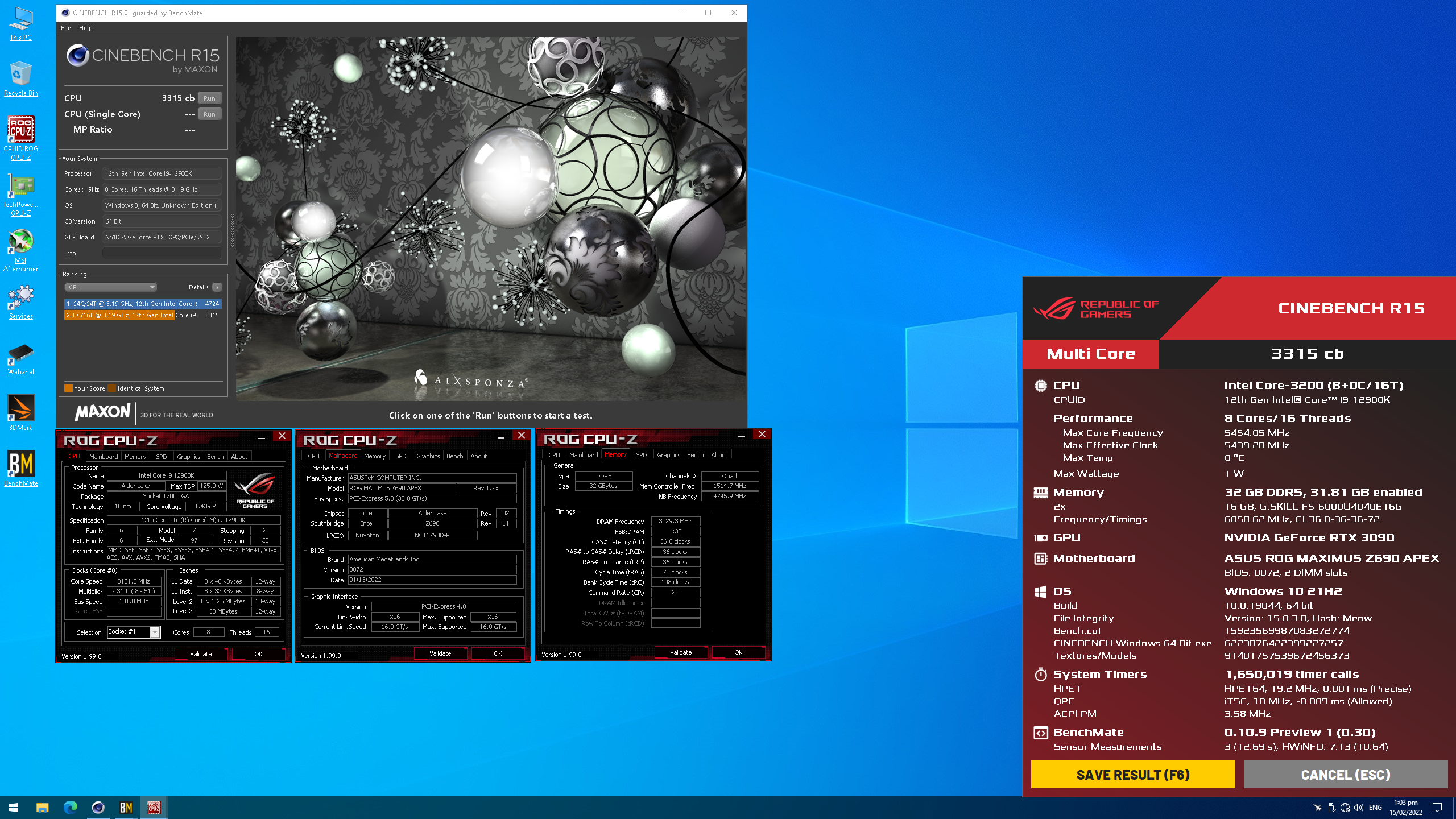Switch to CPU tab in second CPU-Z window
1456x819 pixels.
point(314,456)
